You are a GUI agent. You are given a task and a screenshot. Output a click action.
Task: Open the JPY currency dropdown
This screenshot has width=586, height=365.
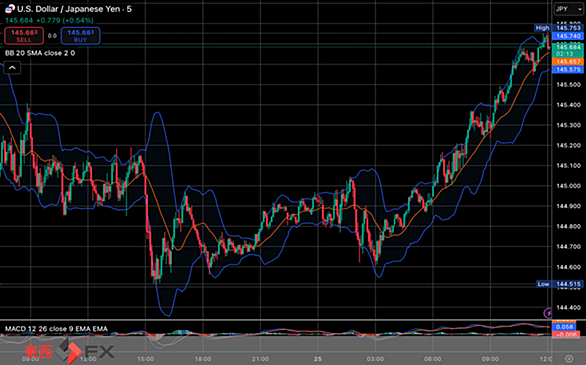(x=568, y=9)
